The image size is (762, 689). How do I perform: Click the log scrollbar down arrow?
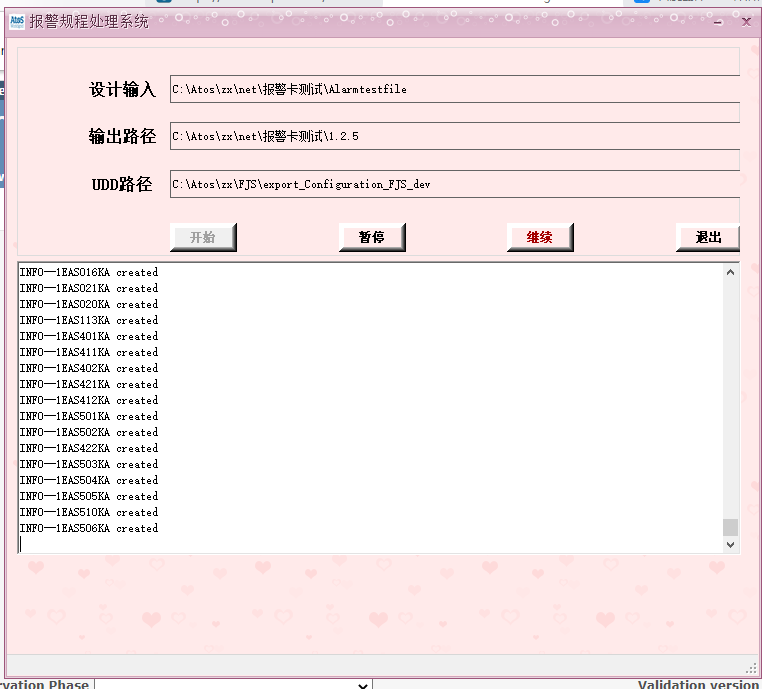tap(730, 544)
